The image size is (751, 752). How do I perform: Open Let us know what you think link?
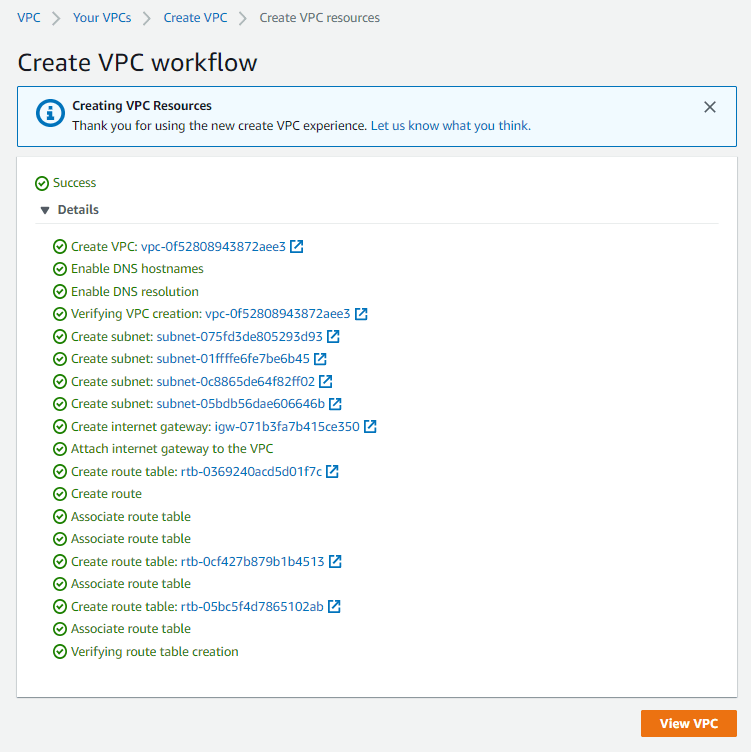tap(451, 126)
